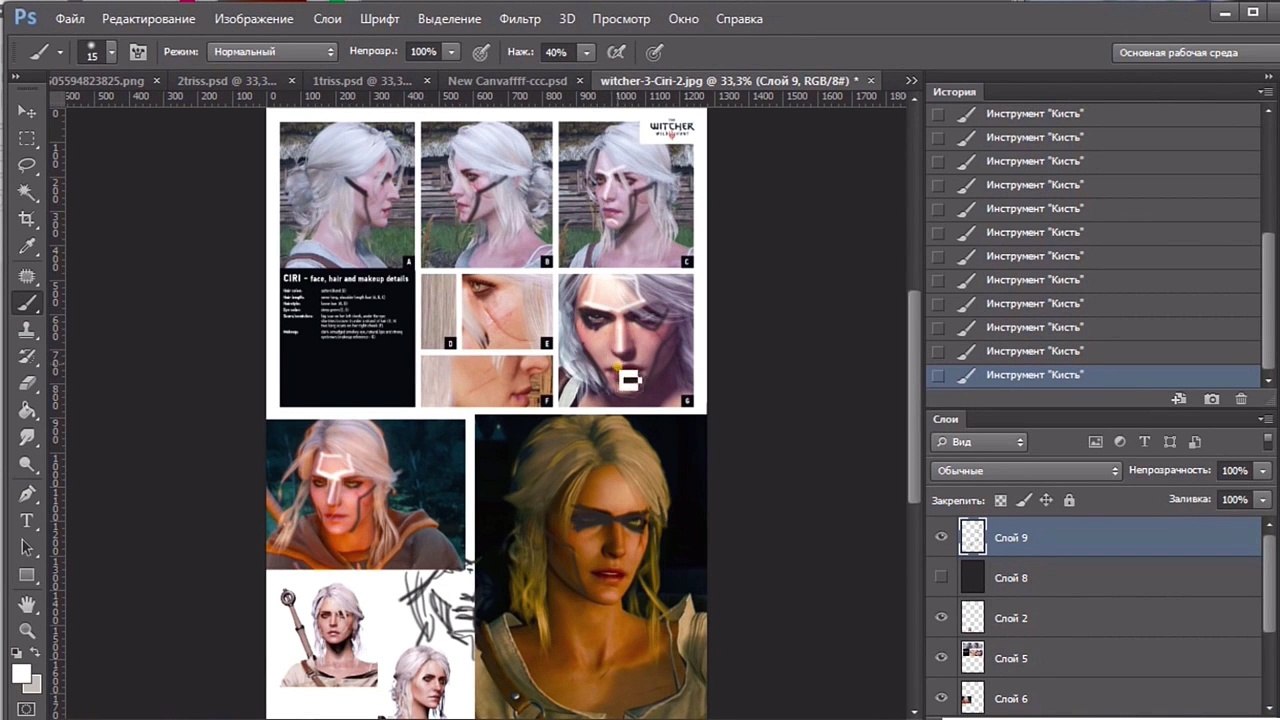Select the Paint Bucket tool

tap(27, 411)
